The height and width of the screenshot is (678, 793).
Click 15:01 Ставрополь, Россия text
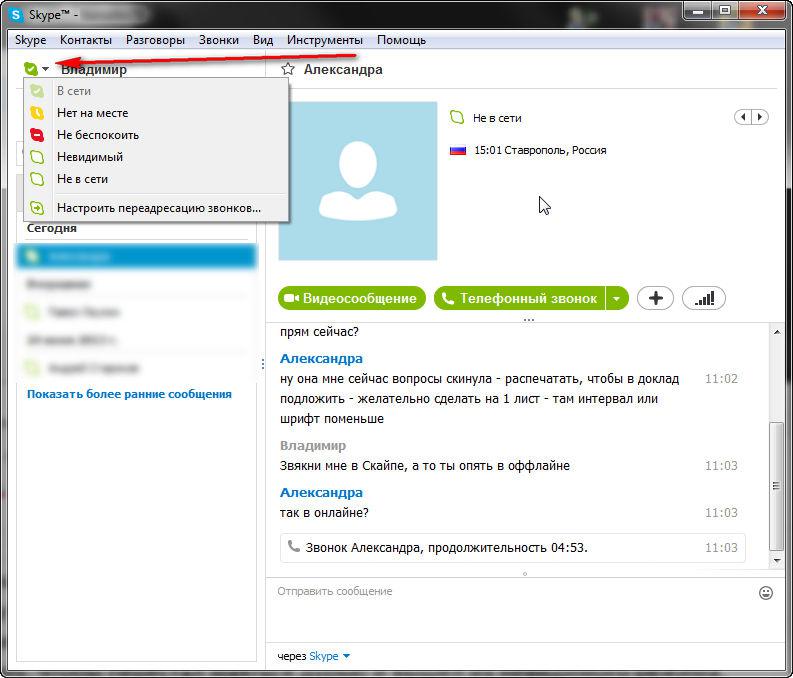[540, 150]
